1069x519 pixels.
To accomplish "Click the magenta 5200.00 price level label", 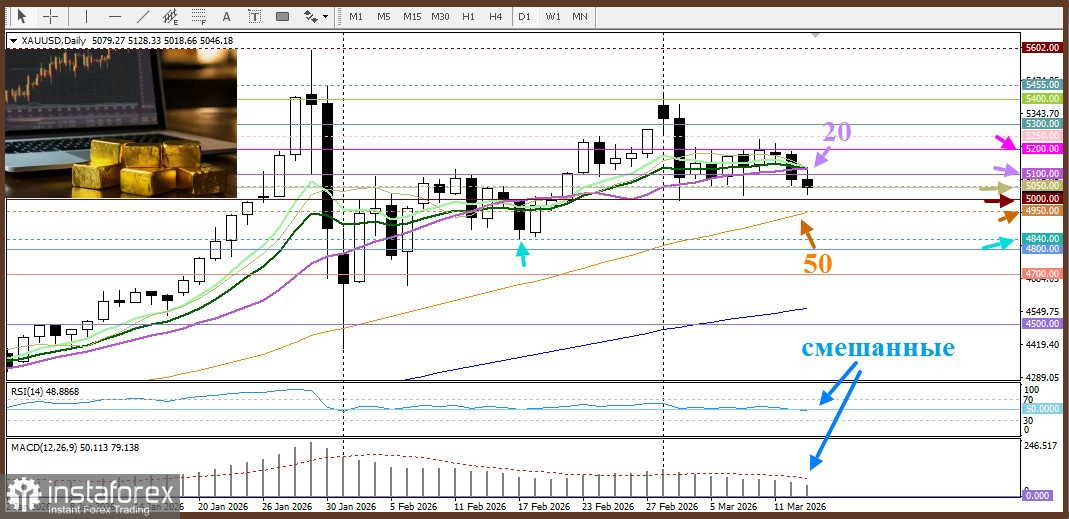I will (1041, 148).
